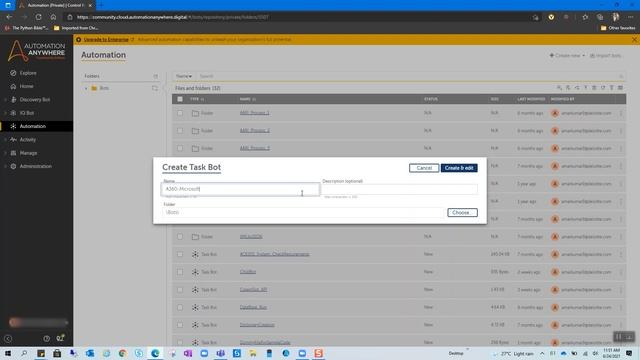The height and width of the screenshot is (360, 640).
Task: Click the Import bots button
Action: point(605,56)
